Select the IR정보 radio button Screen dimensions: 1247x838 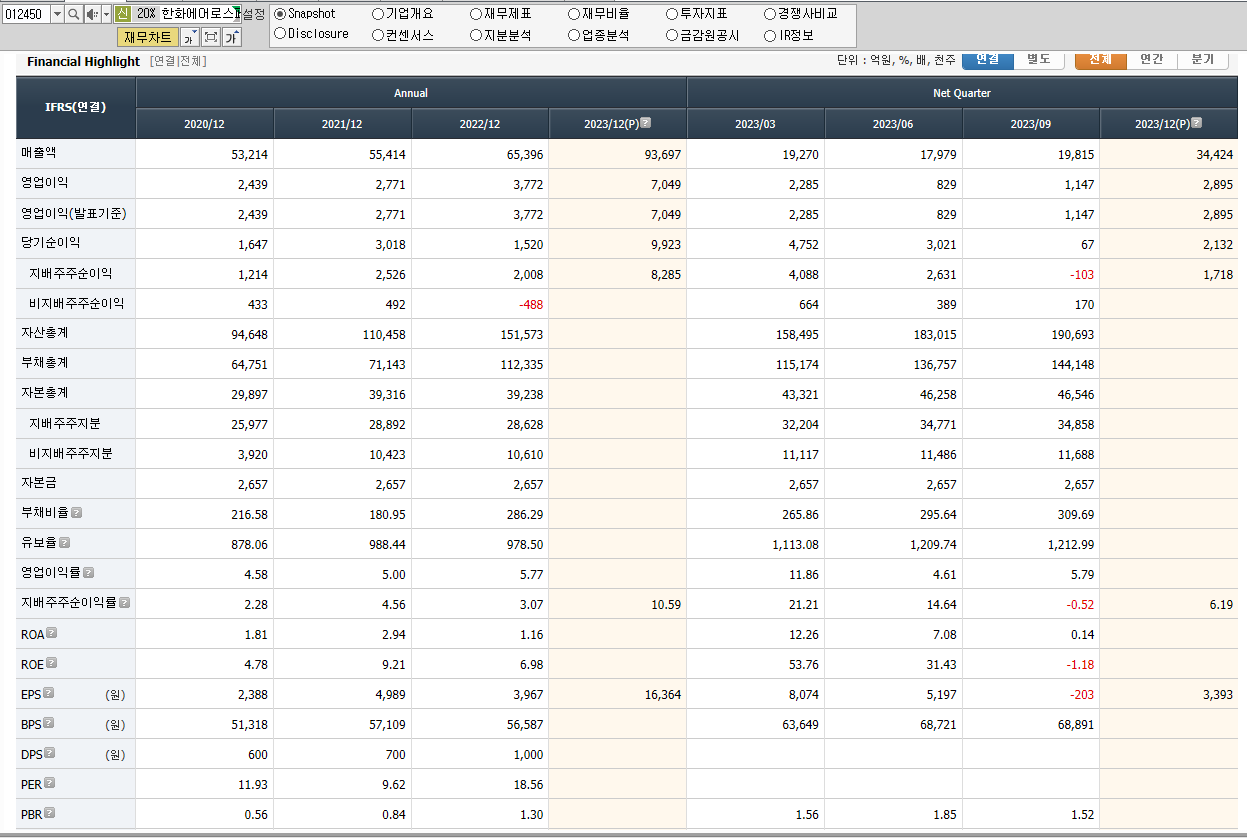770,35
